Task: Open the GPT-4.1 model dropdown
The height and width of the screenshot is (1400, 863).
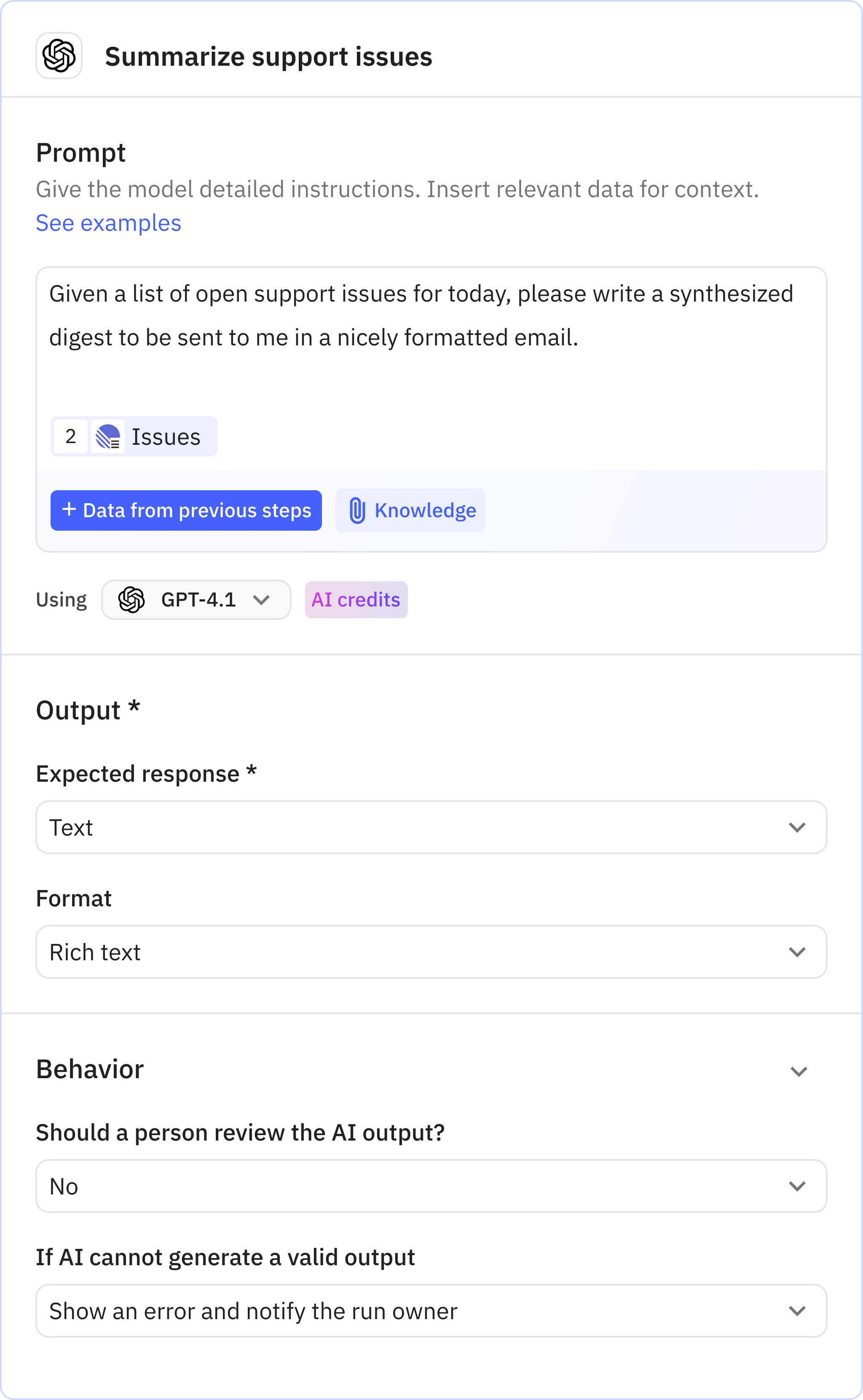Action: point(196,600)
